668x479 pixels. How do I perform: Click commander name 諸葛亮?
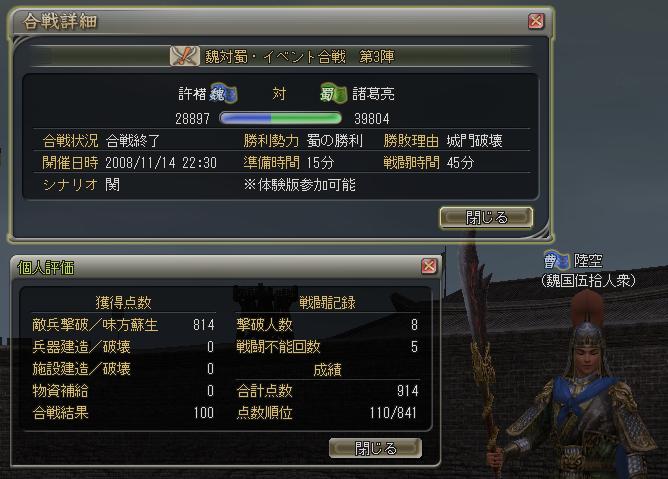point(373,94)
